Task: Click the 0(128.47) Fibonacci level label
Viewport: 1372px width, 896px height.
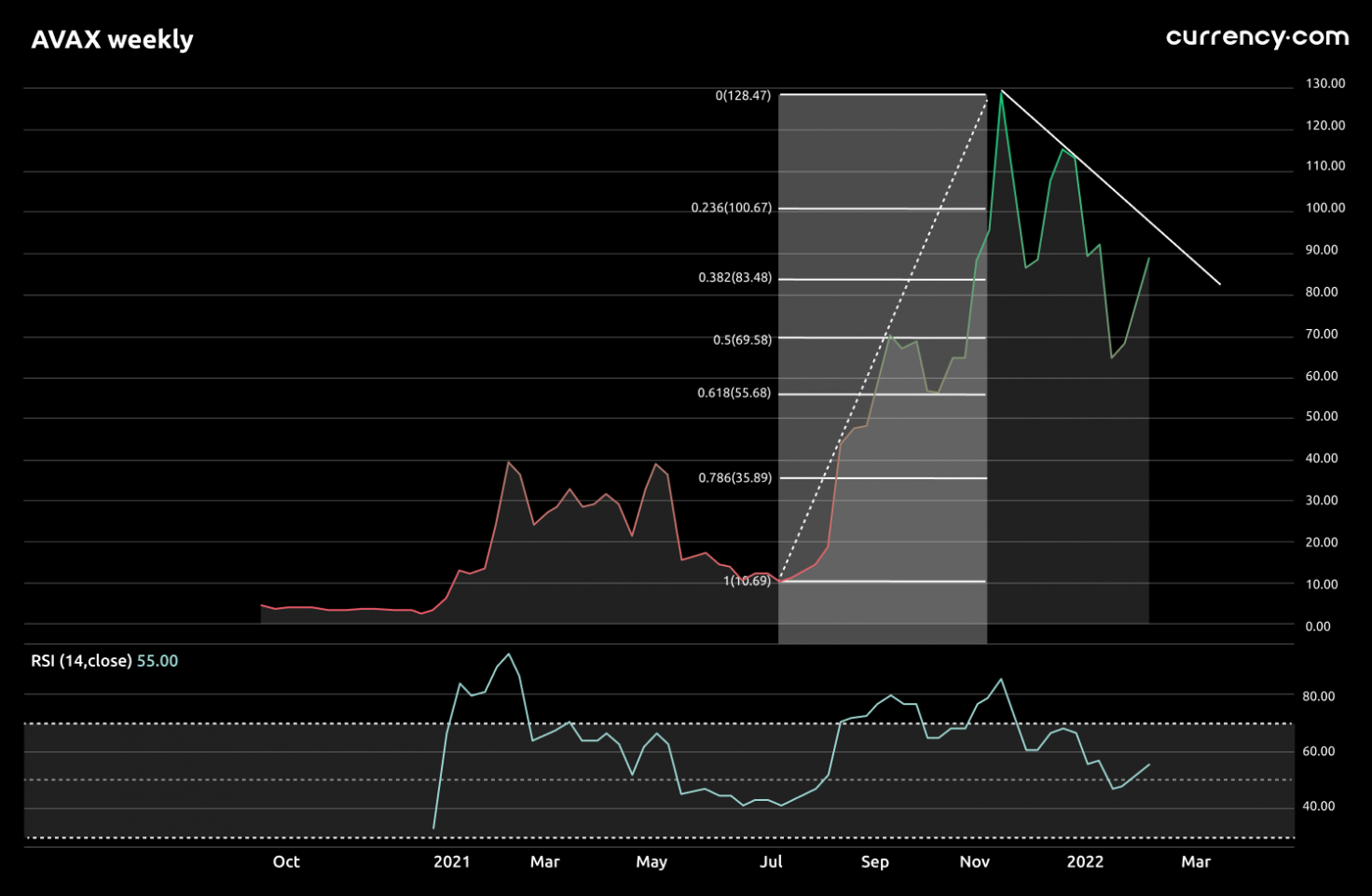Action: coord(743,95)
